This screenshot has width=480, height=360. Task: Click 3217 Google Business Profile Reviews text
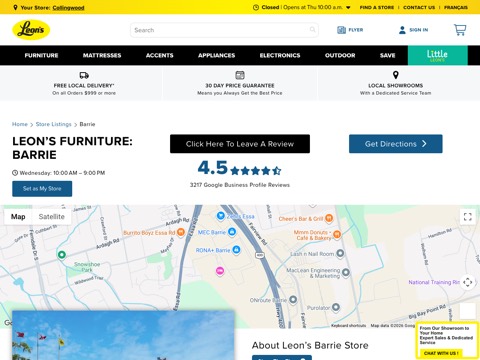pos(240,185)
